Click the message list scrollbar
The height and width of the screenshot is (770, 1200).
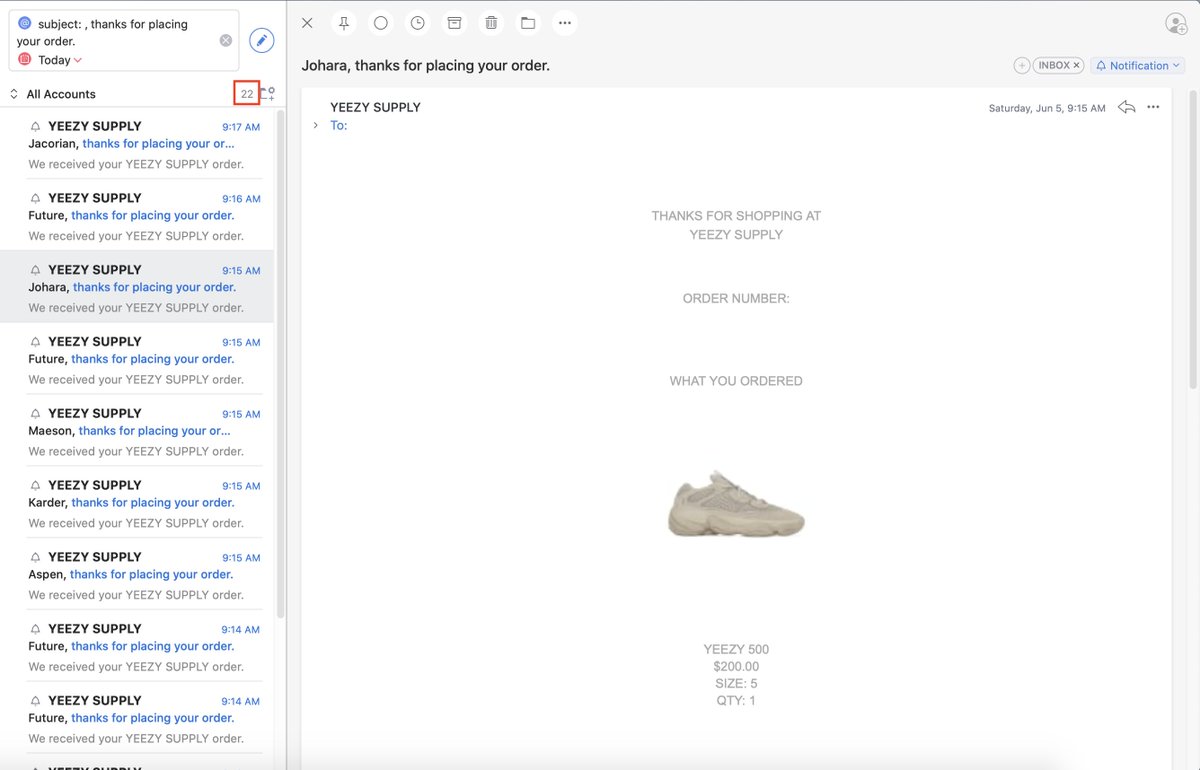point(281,365)
